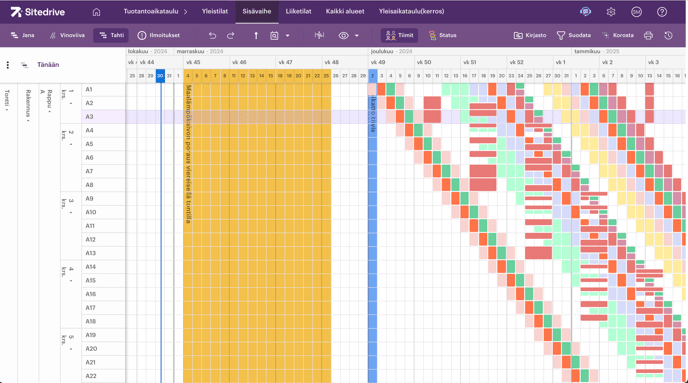Expand the Tuotantoaikataulu breadcrumb chevron
Image resolution: width=688 pixels, height=383 pixels.
186,12
